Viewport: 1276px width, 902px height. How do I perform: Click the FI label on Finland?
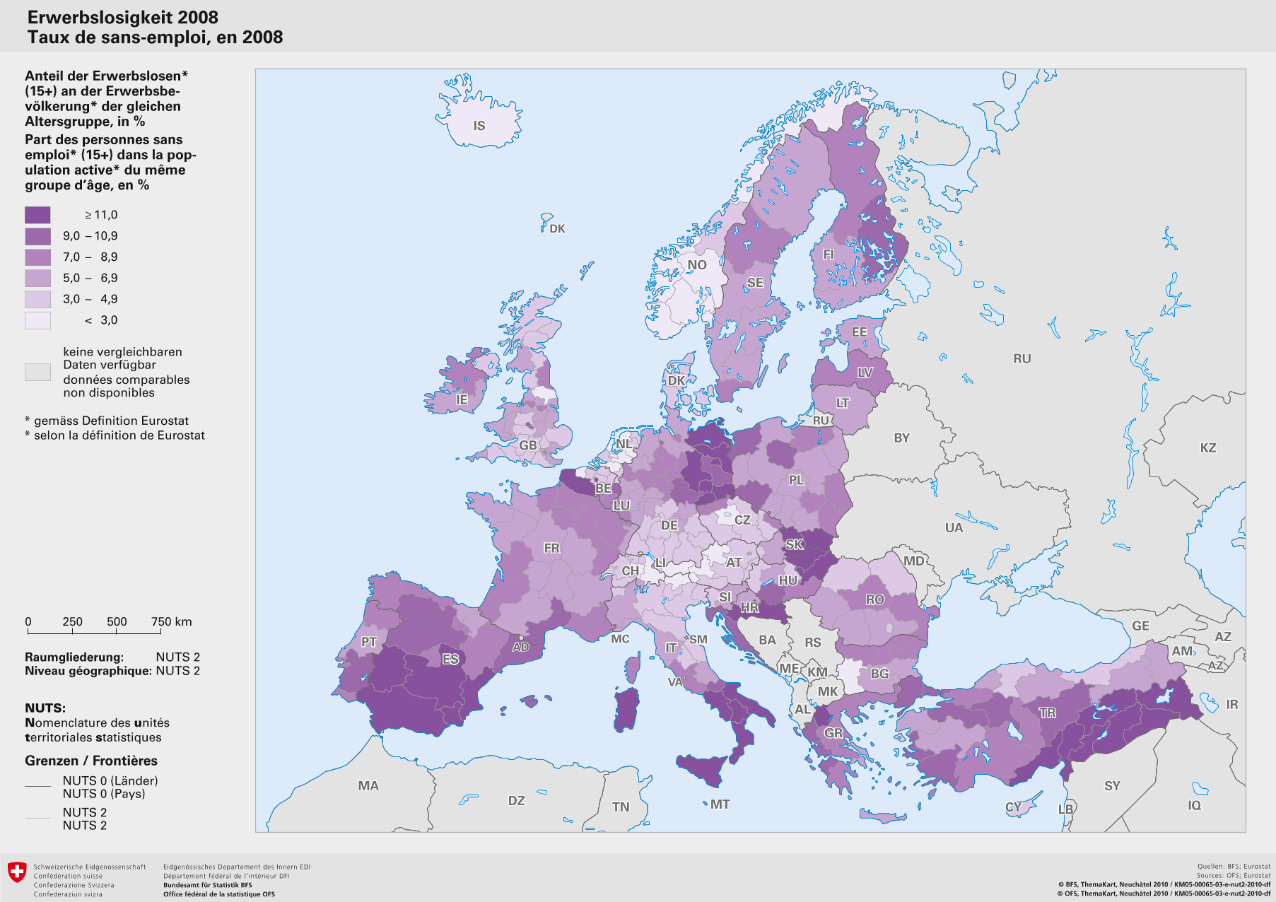pyautogui.click(x=828, y=255)
